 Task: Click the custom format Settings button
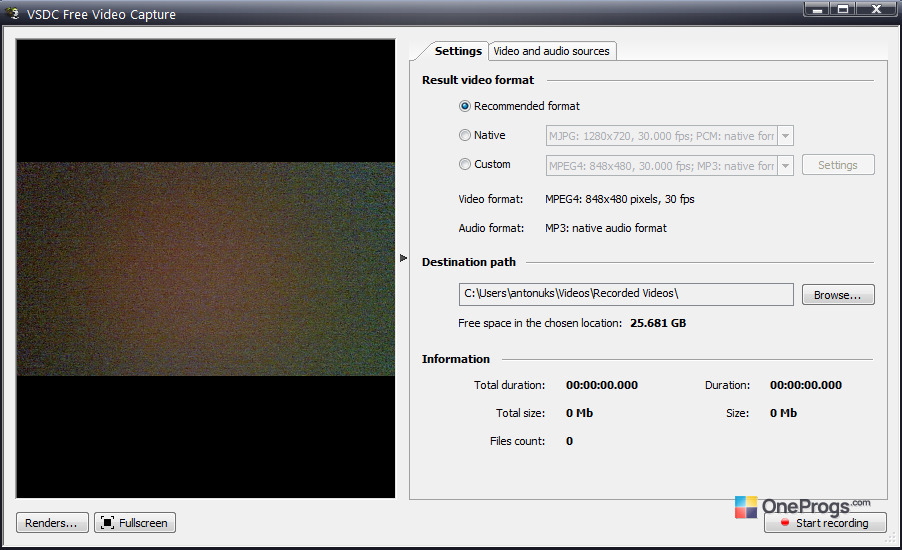[x=838, y=165]
